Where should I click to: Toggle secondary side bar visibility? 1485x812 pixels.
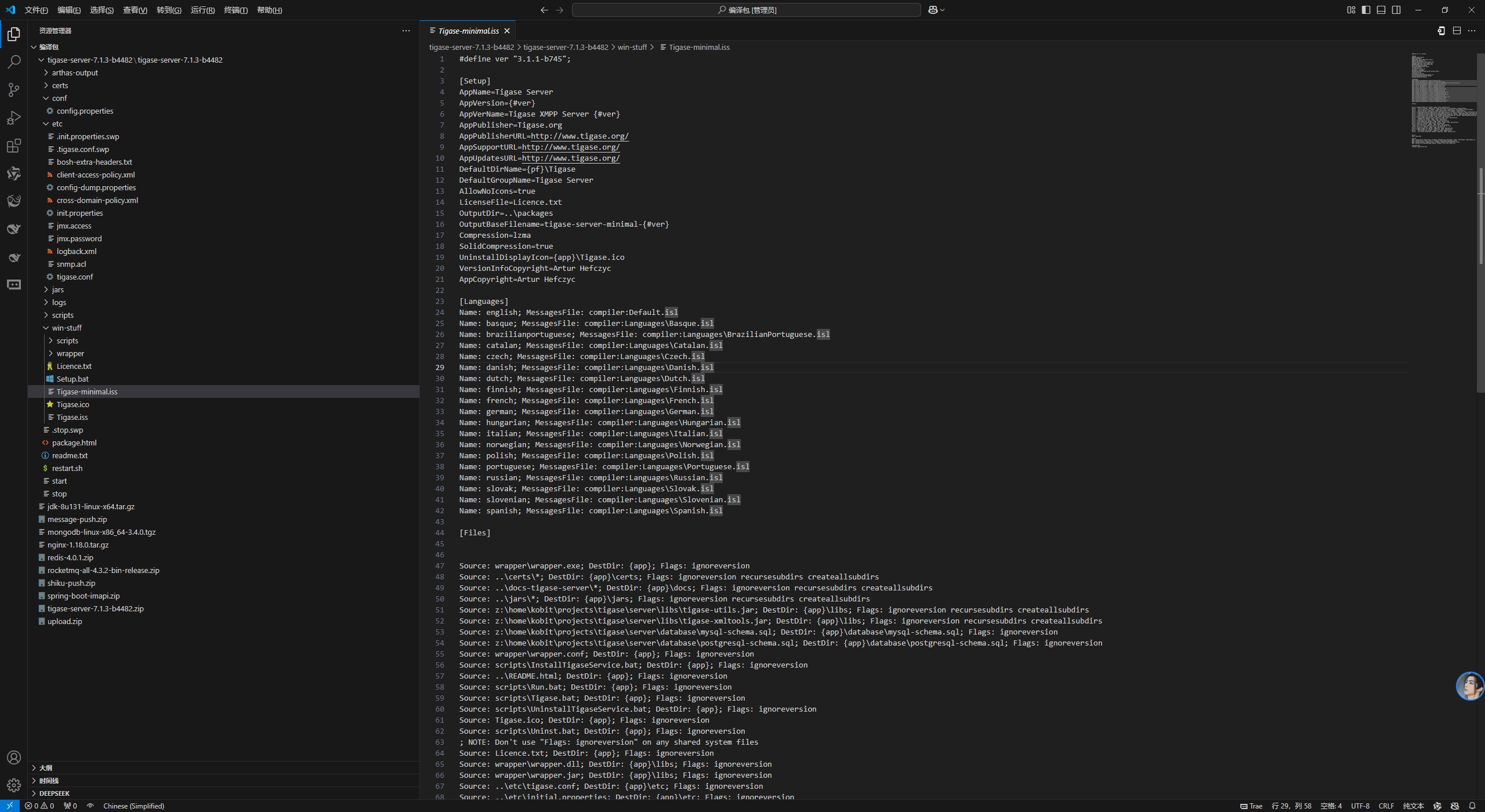pos(1396,10)
